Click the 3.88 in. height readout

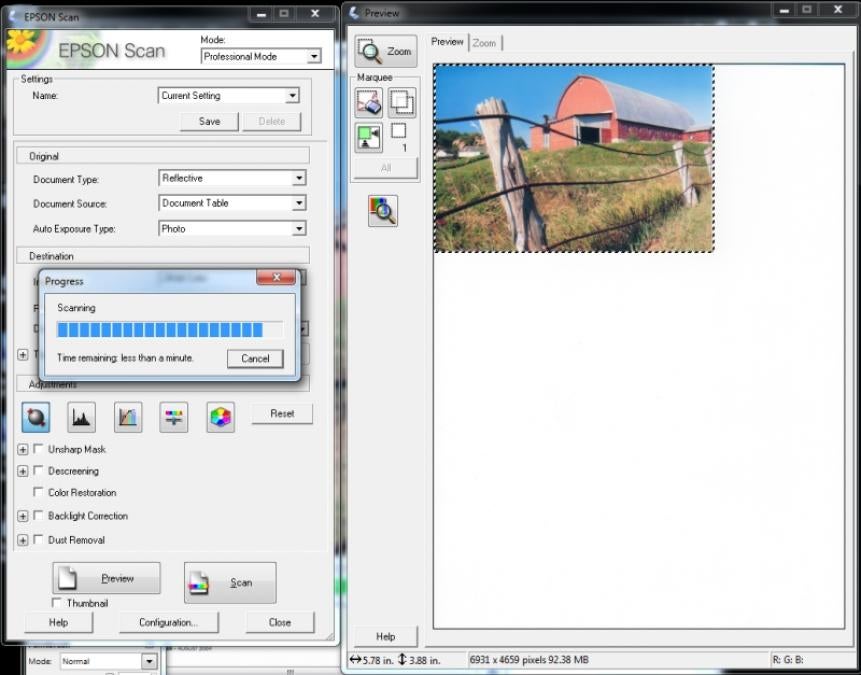click(418, 660)
